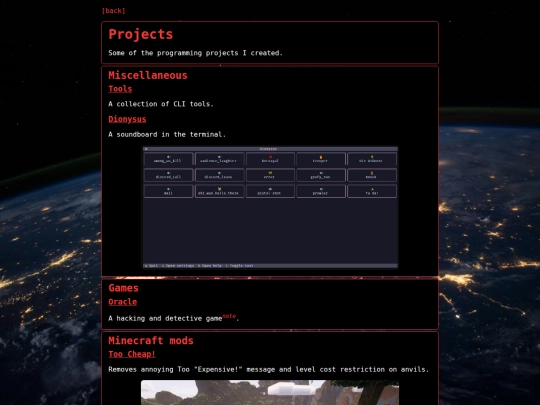The height and width of the screenshot is (405, 540).
Task: Click the 'Projects' page heading
Action: pyautogui.click(x=141, y=34)
